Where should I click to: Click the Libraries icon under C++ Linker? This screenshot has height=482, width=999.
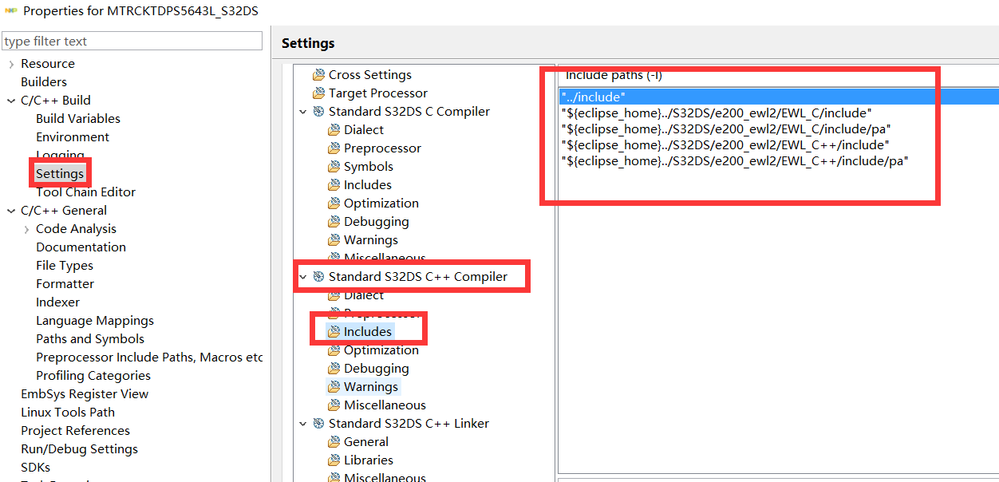335,460
